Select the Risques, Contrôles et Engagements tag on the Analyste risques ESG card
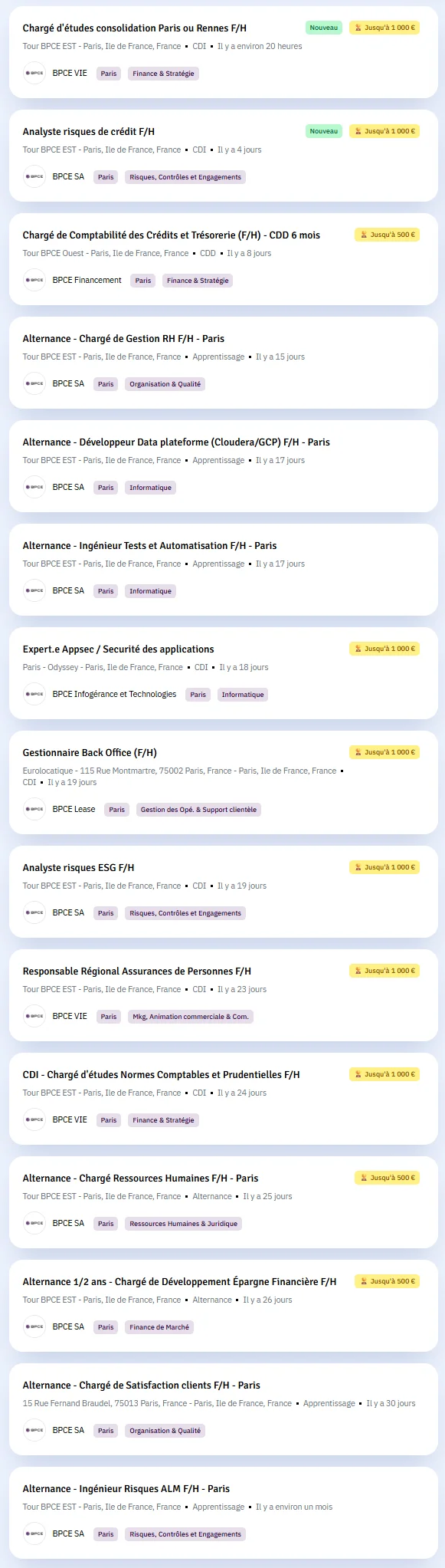This screenshot has height=1568, width=445. [185, 913]
